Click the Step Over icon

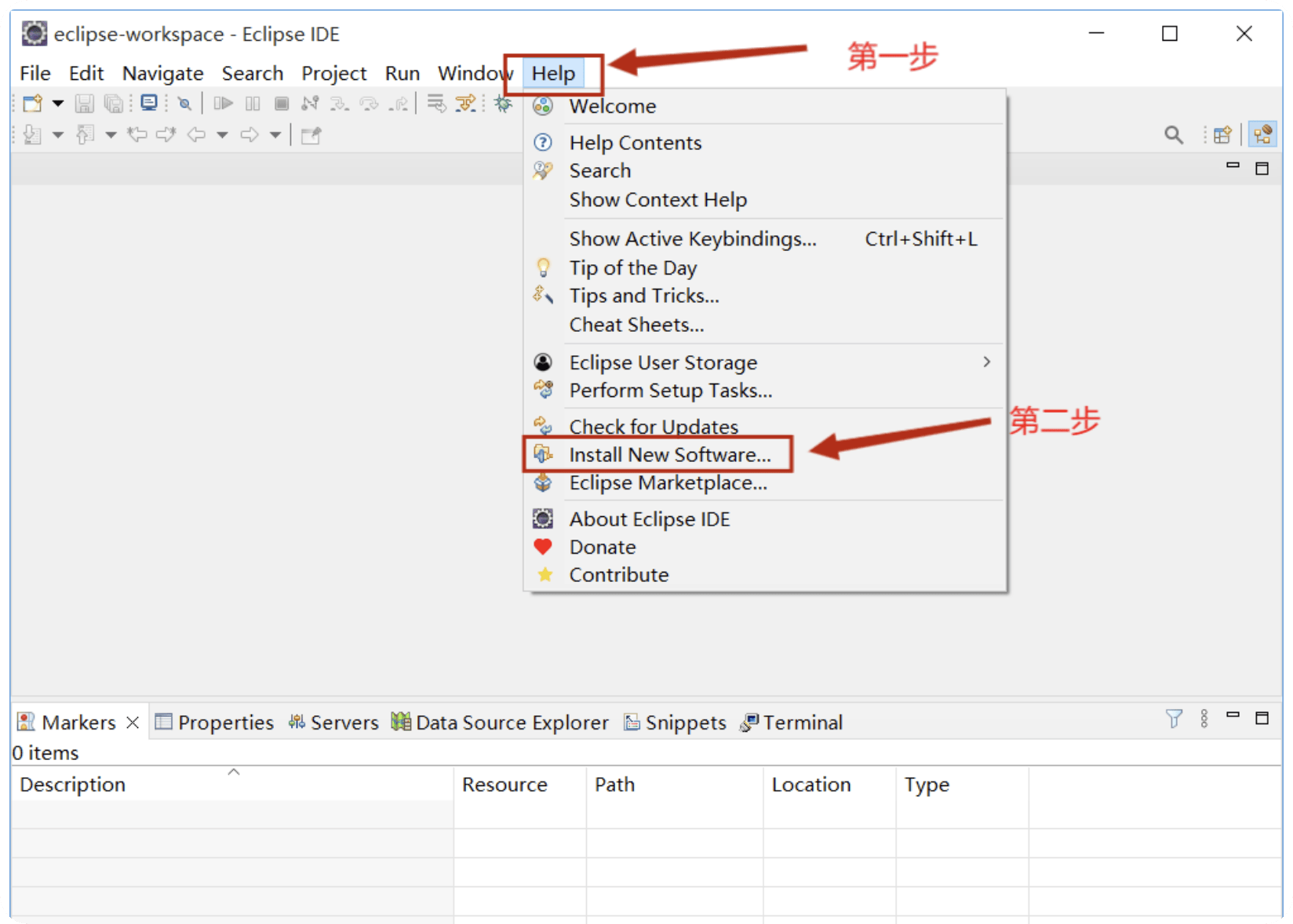[x=369, y=104]
